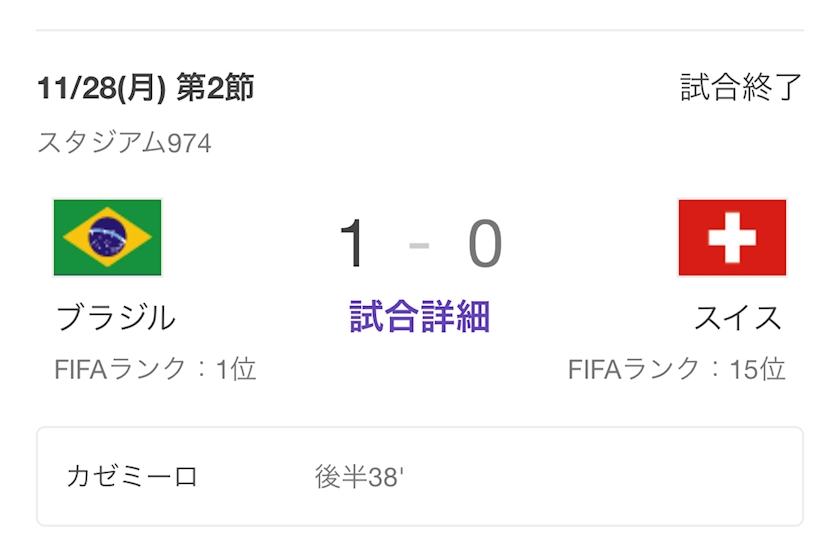840x550 pixels.
Task: Select goal scorer カゼミーロ
Action: pyautogui.click(x=132, y=476)
